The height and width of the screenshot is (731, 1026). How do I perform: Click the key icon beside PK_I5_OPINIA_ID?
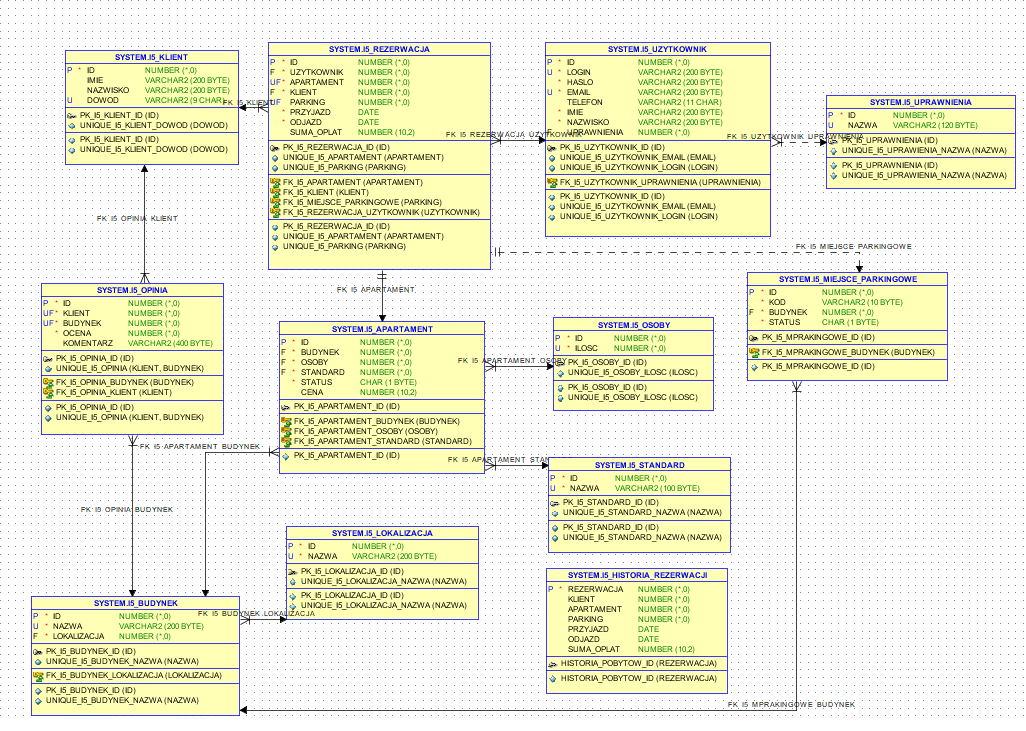(48, 357)
